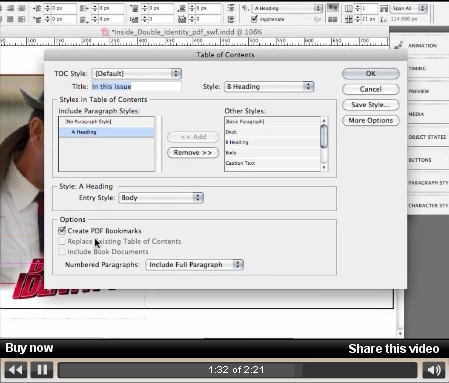
Task: Pause the video playback
Action: 42,370
